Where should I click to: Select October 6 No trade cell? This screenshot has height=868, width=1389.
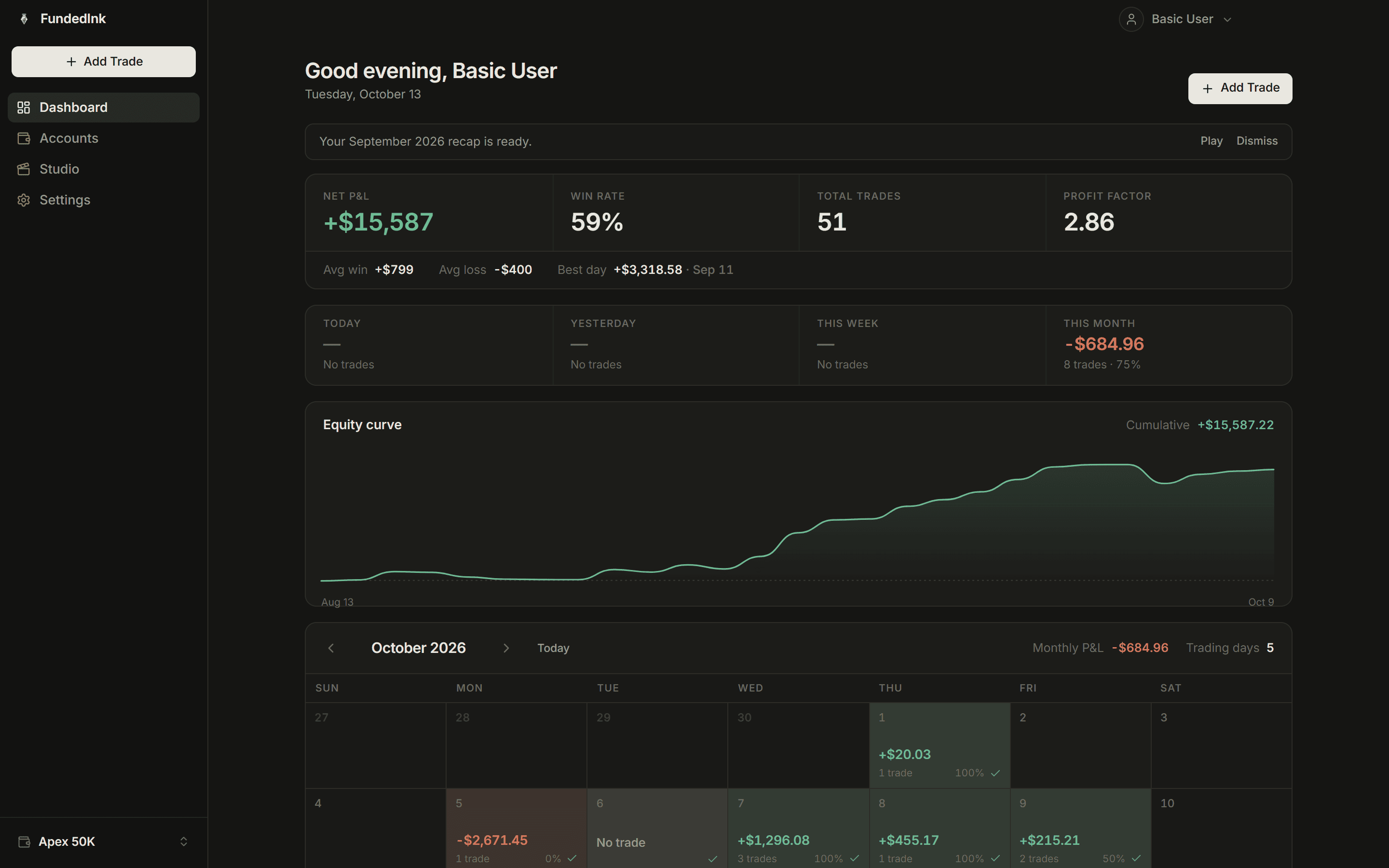(x=657, y=828)
